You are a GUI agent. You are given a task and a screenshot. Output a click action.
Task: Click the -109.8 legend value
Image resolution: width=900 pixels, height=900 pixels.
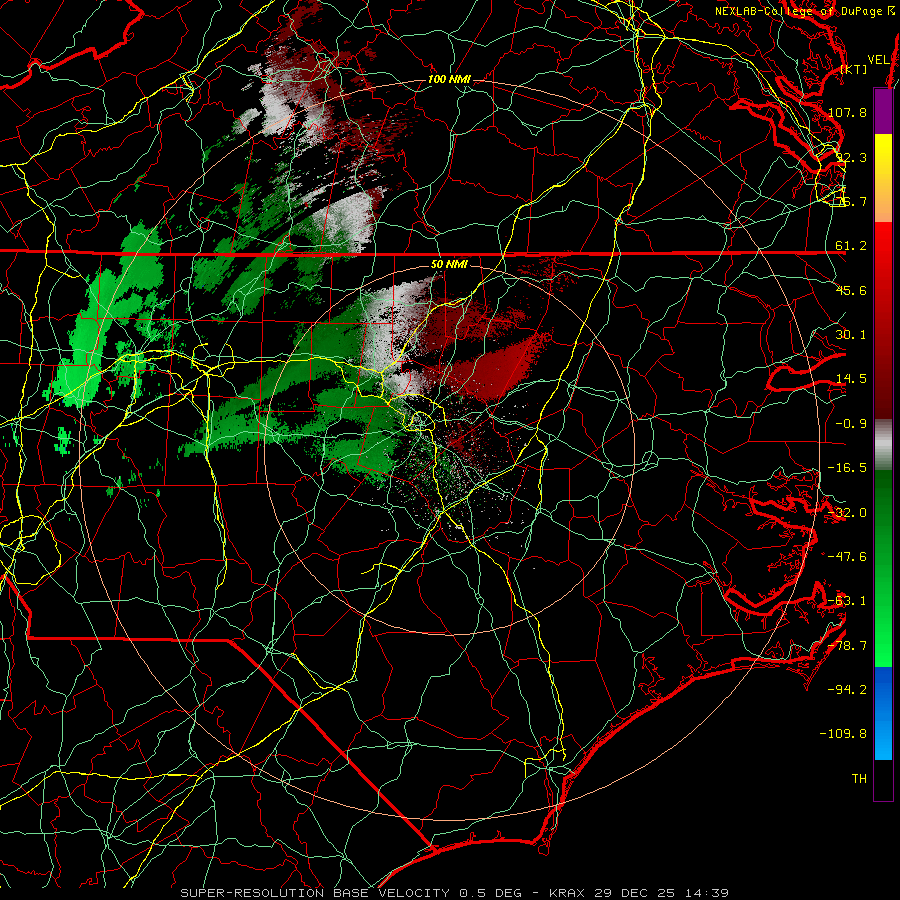[844, 734]
